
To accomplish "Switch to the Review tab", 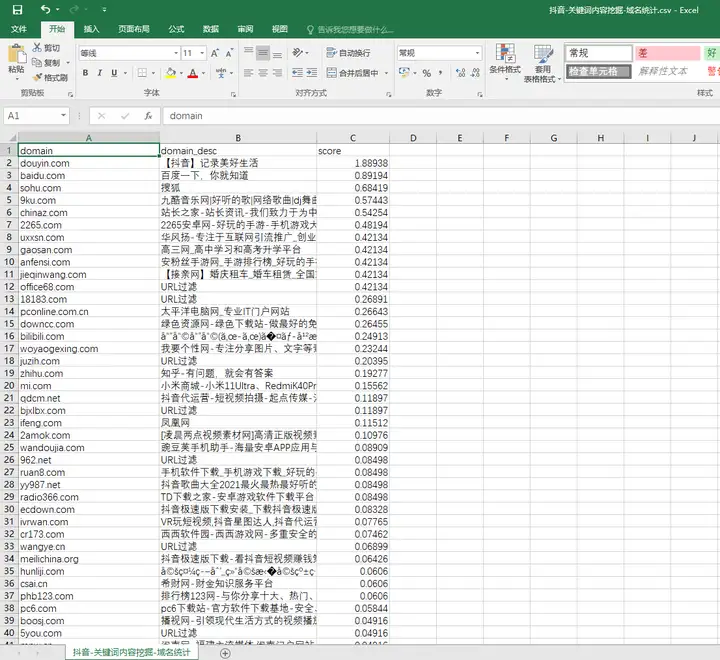I will pyautogui.click(x=245, y=29).
